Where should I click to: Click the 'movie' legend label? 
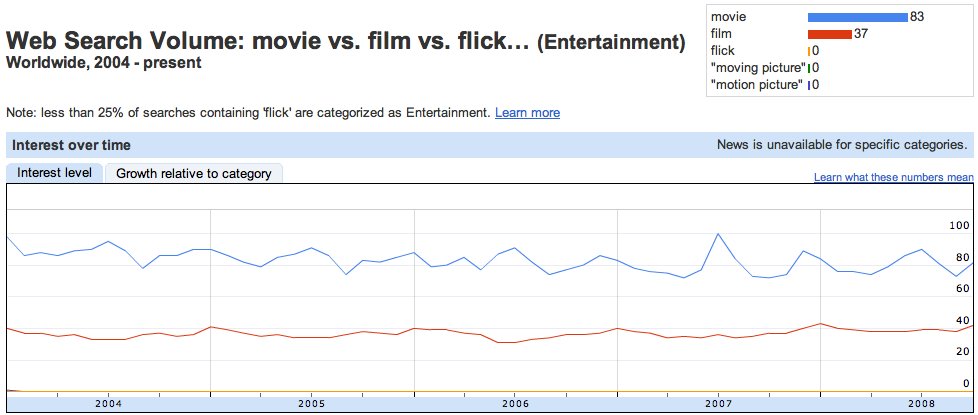tap(728, 17)
